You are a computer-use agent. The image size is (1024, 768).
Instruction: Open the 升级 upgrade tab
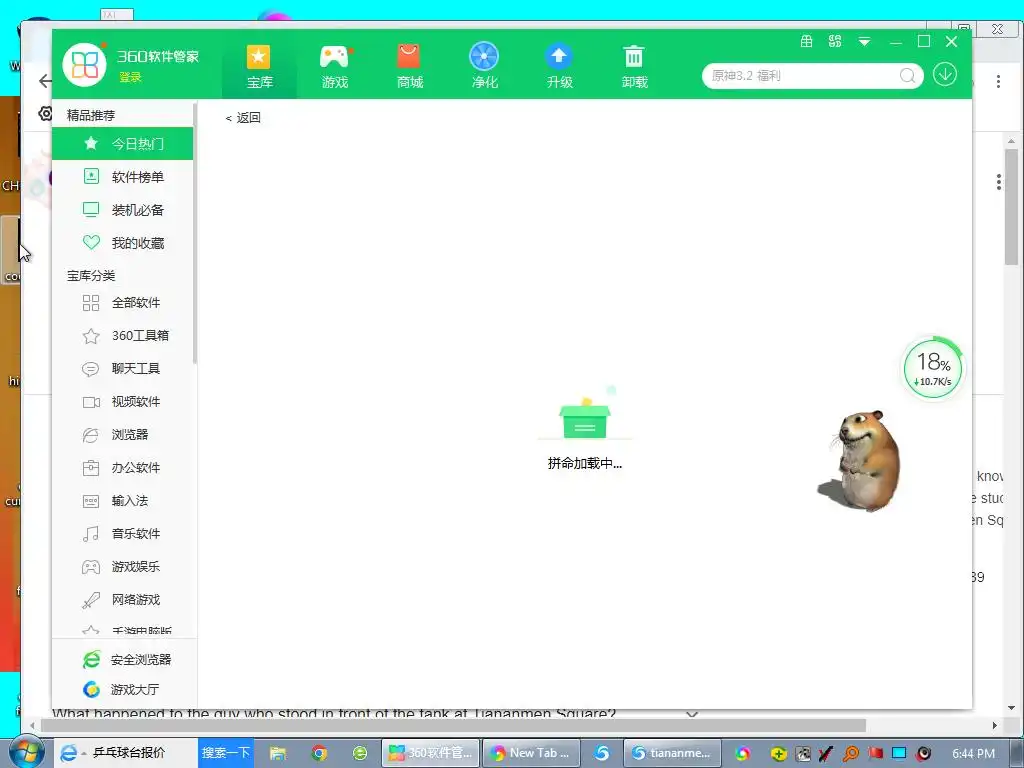pyautogui.click(x=560, y=67)
